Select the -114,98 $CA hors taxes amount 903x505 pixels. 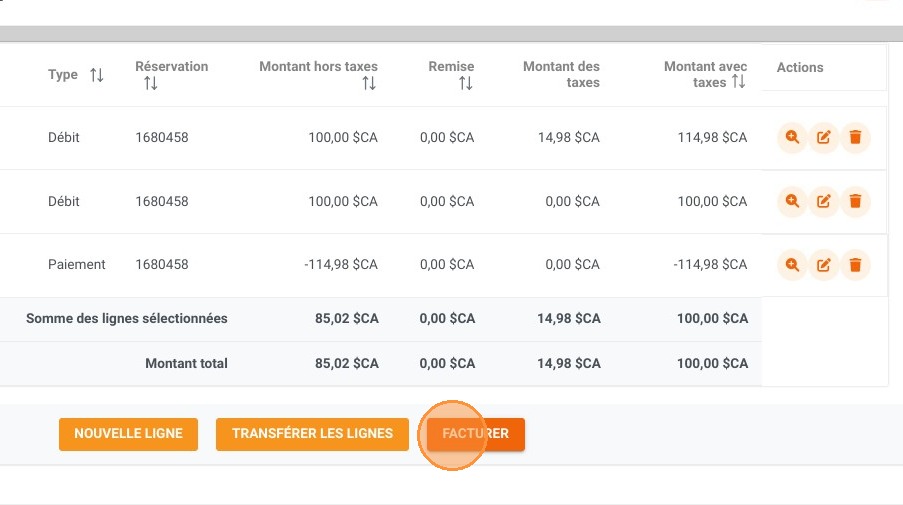click(341, 264)
